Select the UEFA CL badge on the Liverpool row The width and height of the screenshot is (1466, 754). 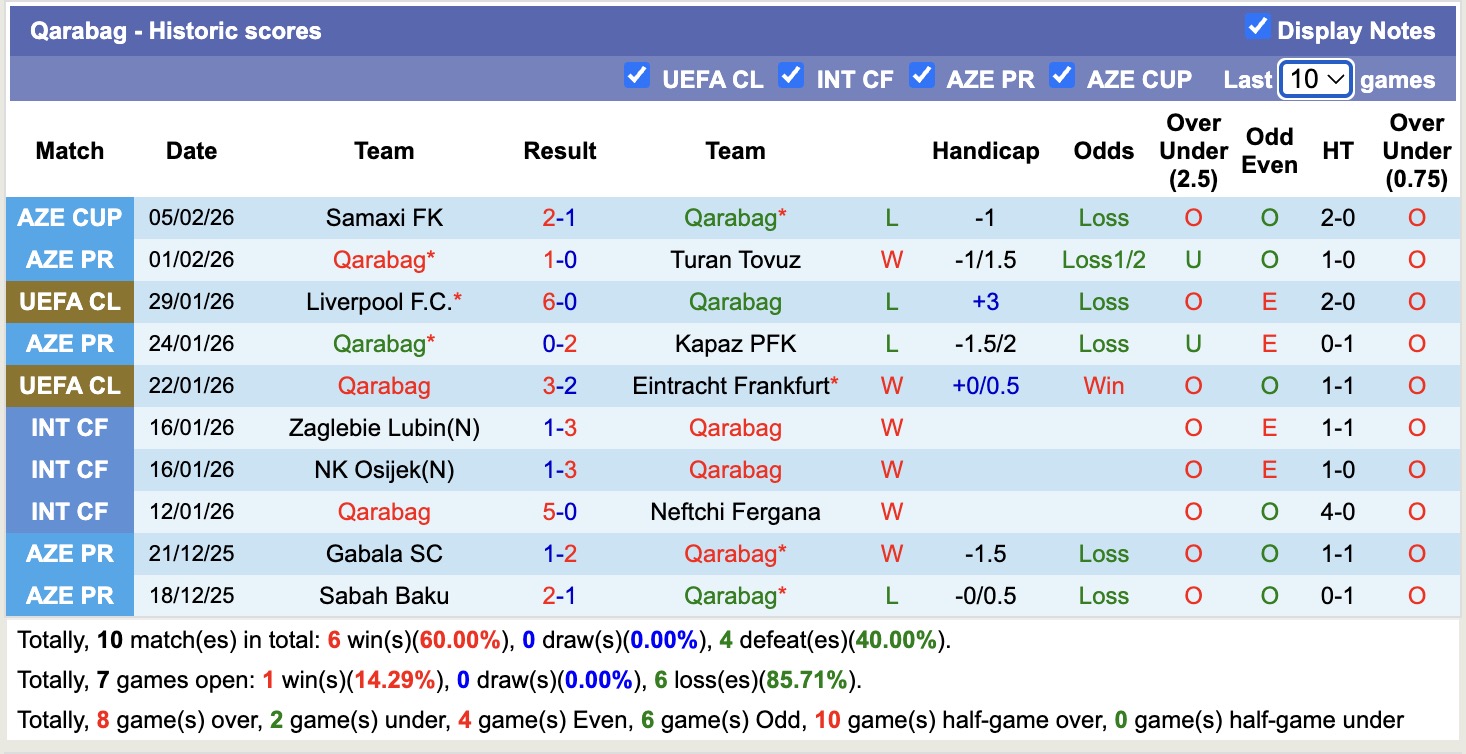click(x=70, y=301)
